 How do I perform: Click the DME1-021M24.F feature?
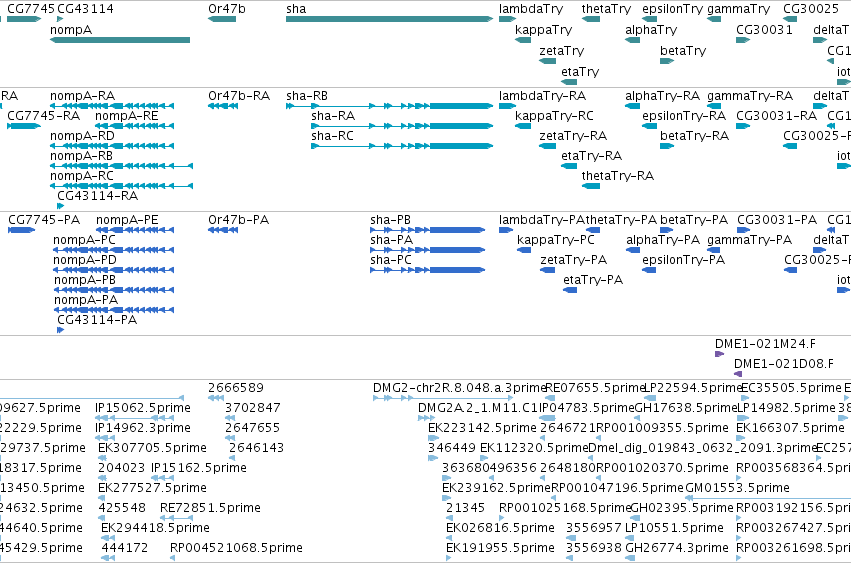[x=719, y=354]
